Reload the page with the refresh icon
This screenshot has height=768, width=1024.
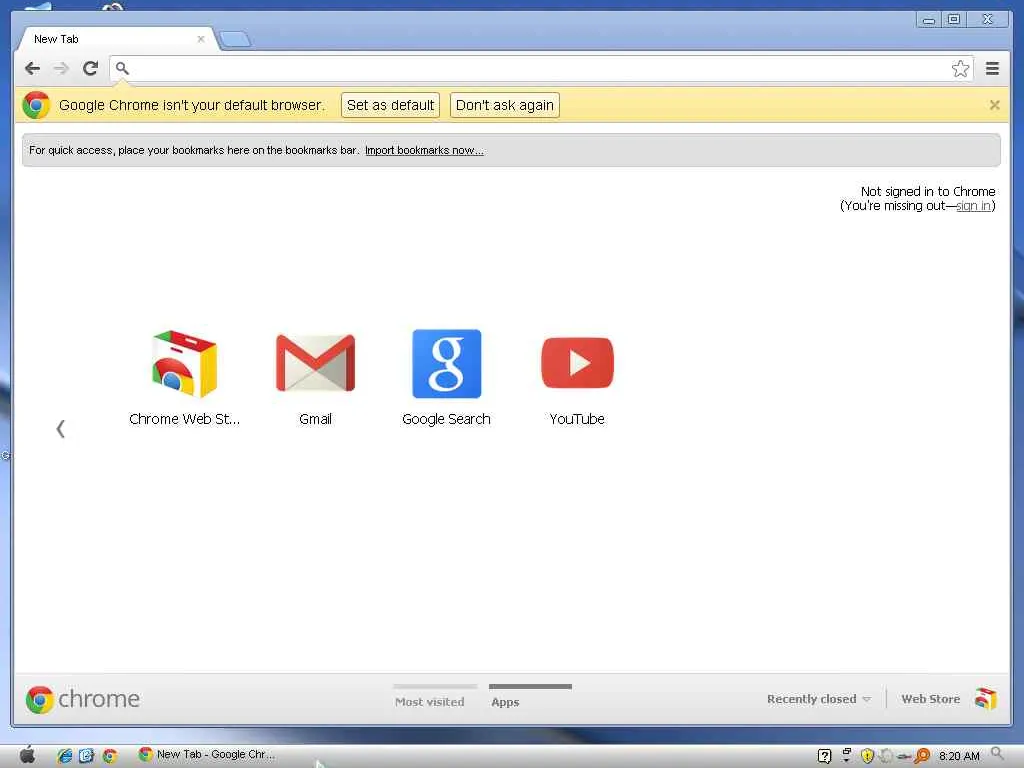tap(90, 68)
